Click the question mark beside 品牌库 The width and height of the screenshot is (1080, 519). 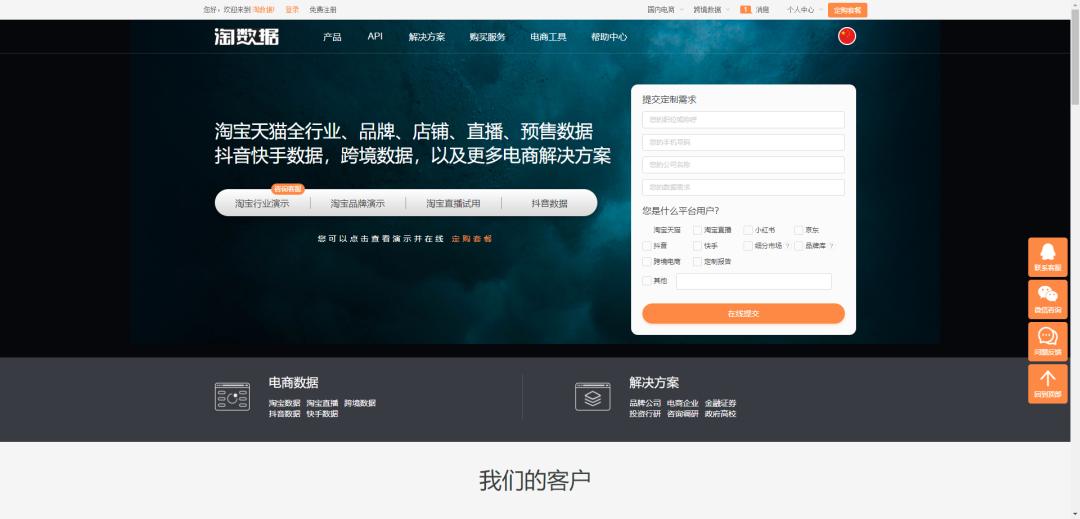click(831, 246)
